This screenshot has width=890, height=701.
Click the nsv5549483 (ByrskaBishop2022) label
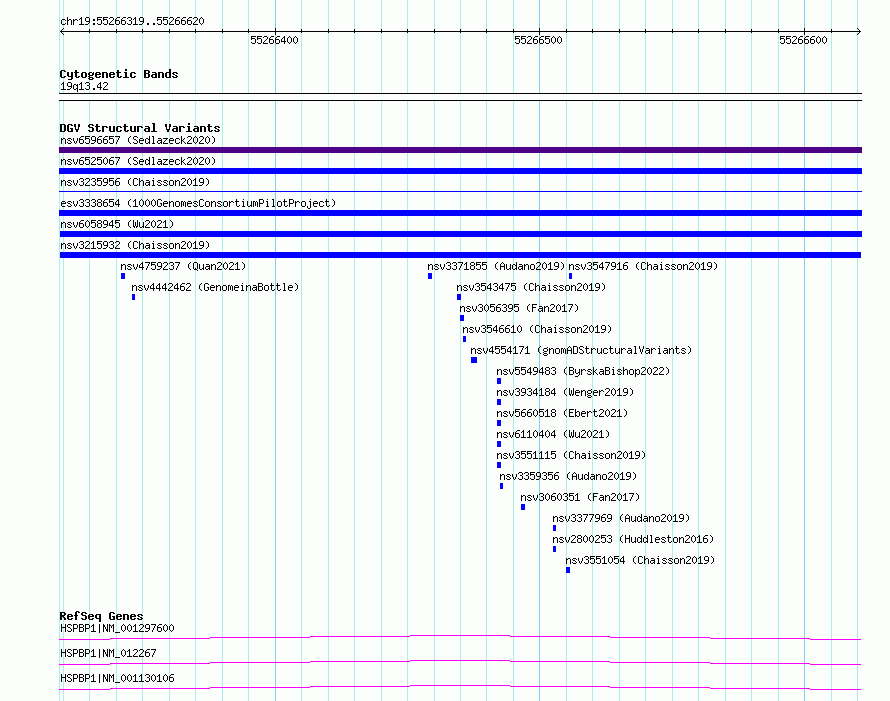[x=583, y=371]
